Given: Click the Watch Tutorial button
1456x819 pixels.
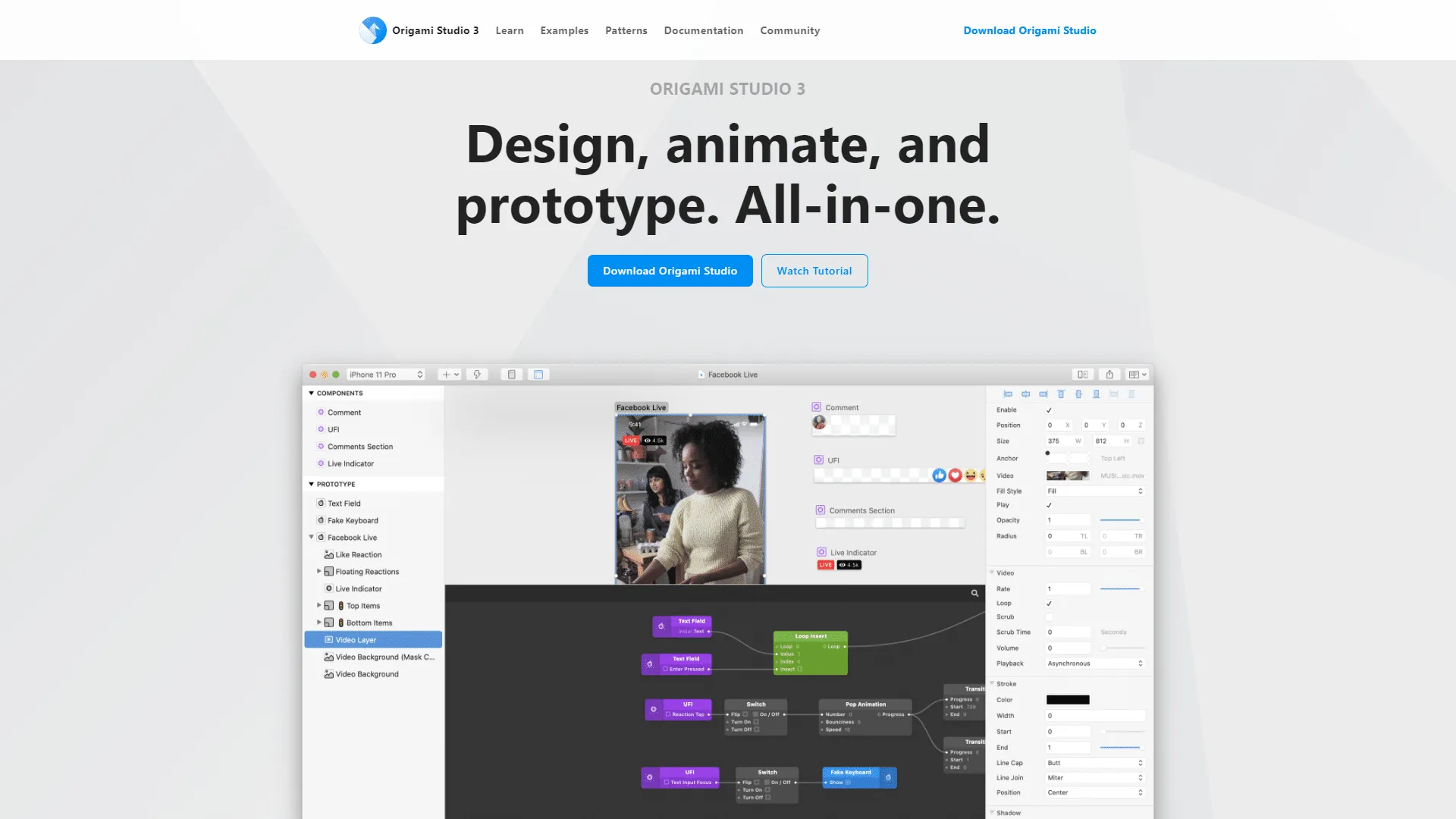Looking at the screenshot, I should click(x=814, y=271).
